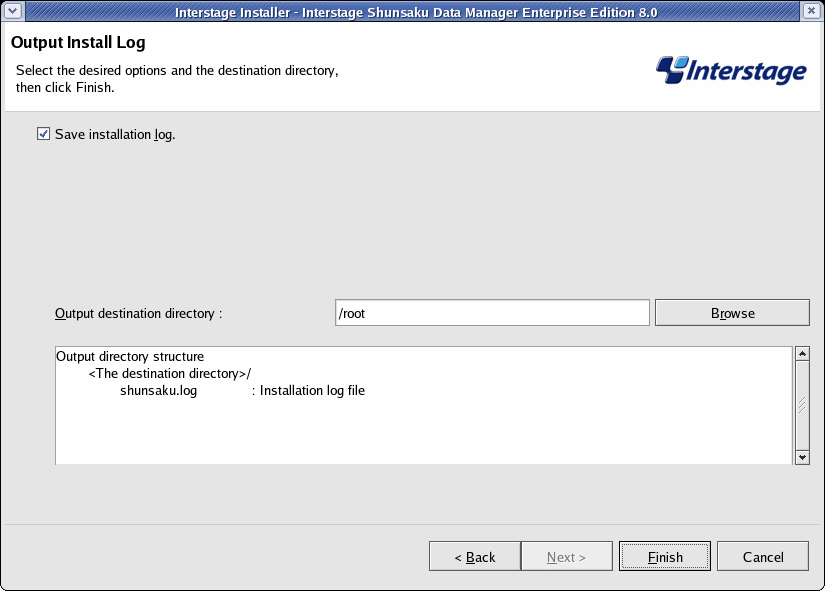Screen dimensions: 825x591
Task: Click the scrollbar up arrow
Action: [x=802, y=354]
